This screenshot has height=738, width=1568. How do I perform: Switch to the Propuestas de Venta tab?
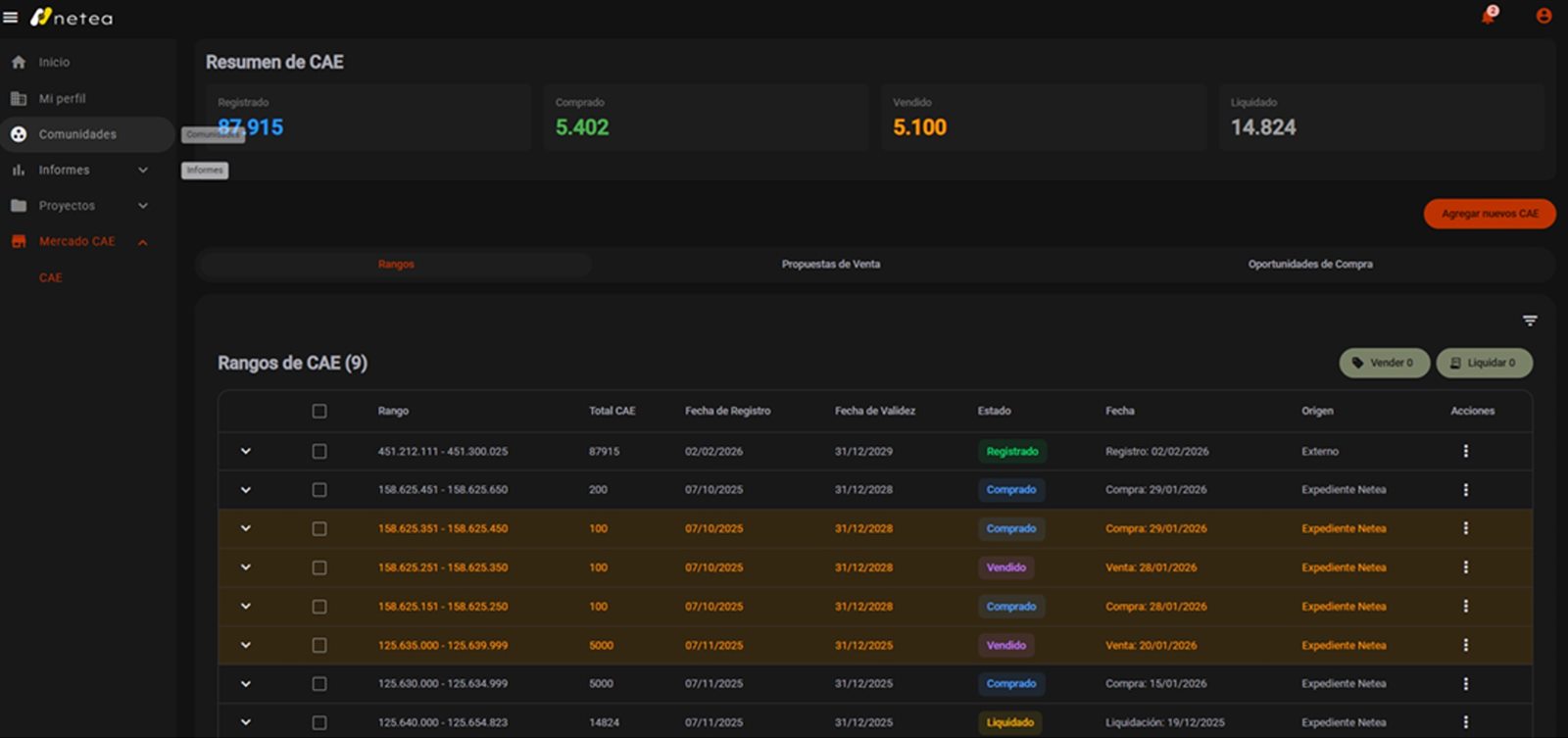pyautogui.click(x=831, y=265)
